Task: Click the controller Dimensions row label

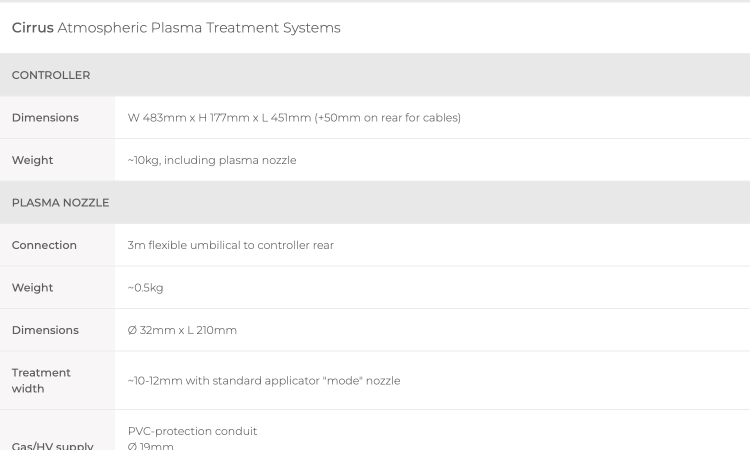Action: tap(45, 118)
